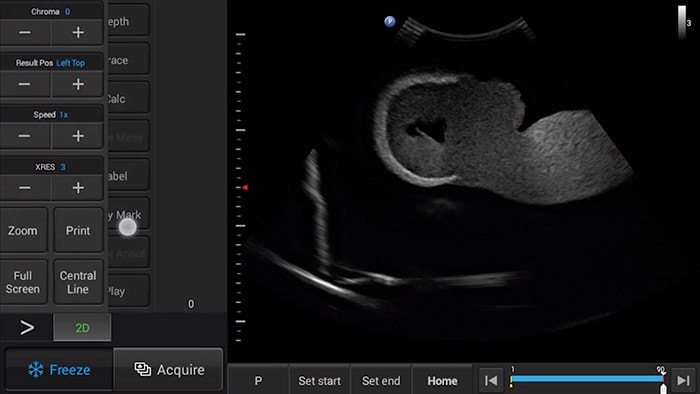Change Result Pos with plus button
The height and width of the screenshot is (394, 700).
pos(78,84)
